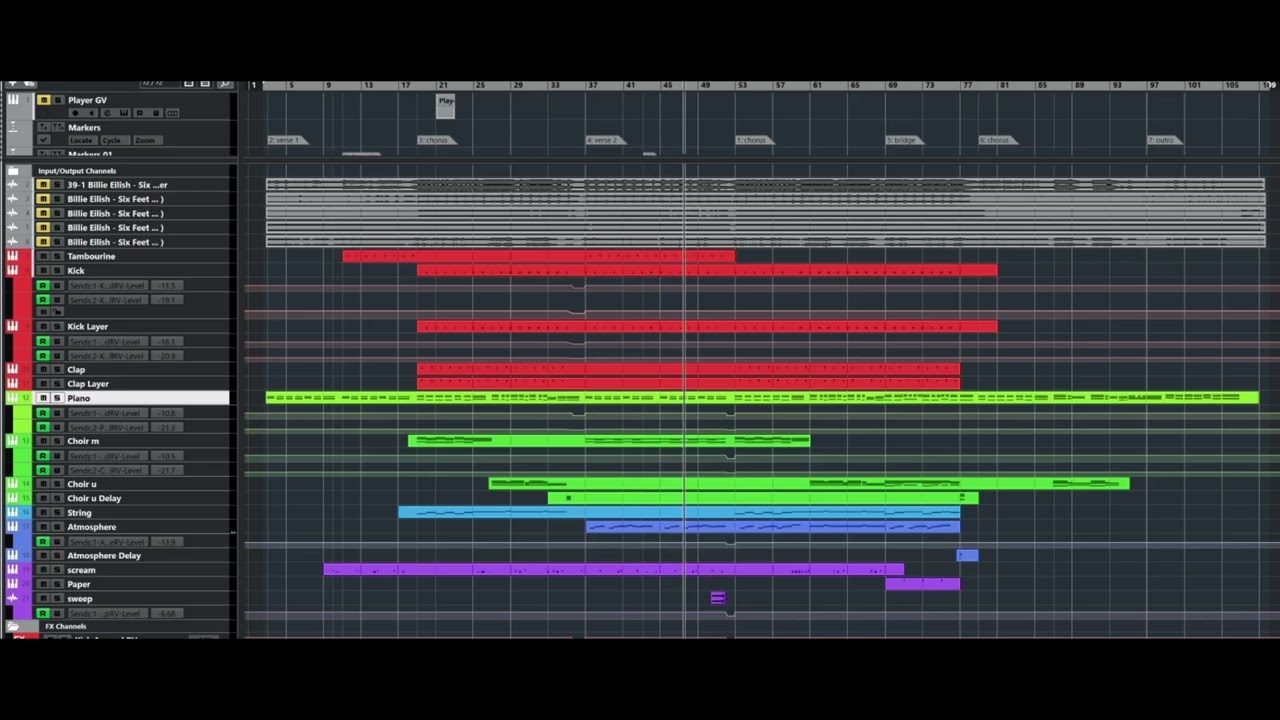
Task: Open the Kick Sends:1 automation parameter dropdown
Action: [x=108, y=285]
